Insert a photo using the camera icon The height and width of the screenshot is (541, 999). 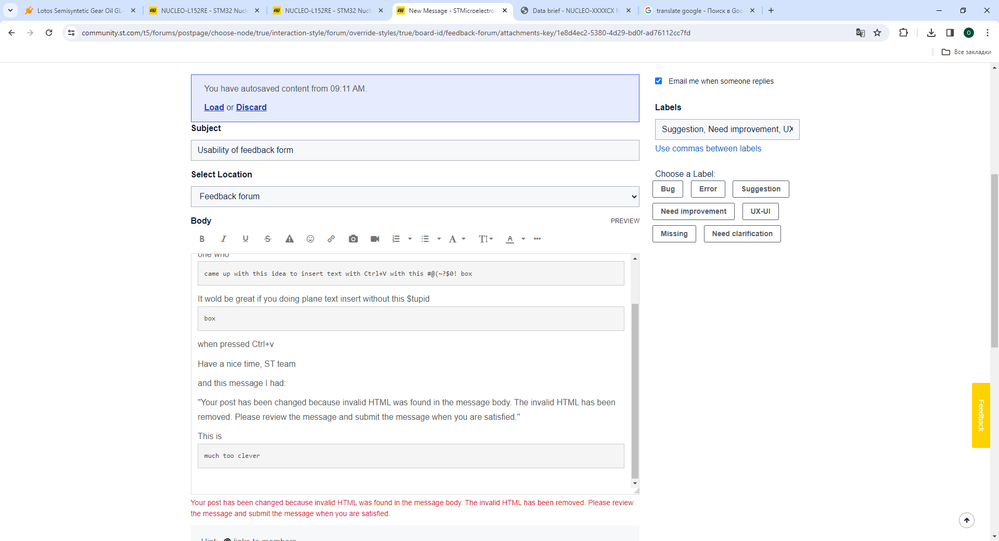(x=353, y=239)
